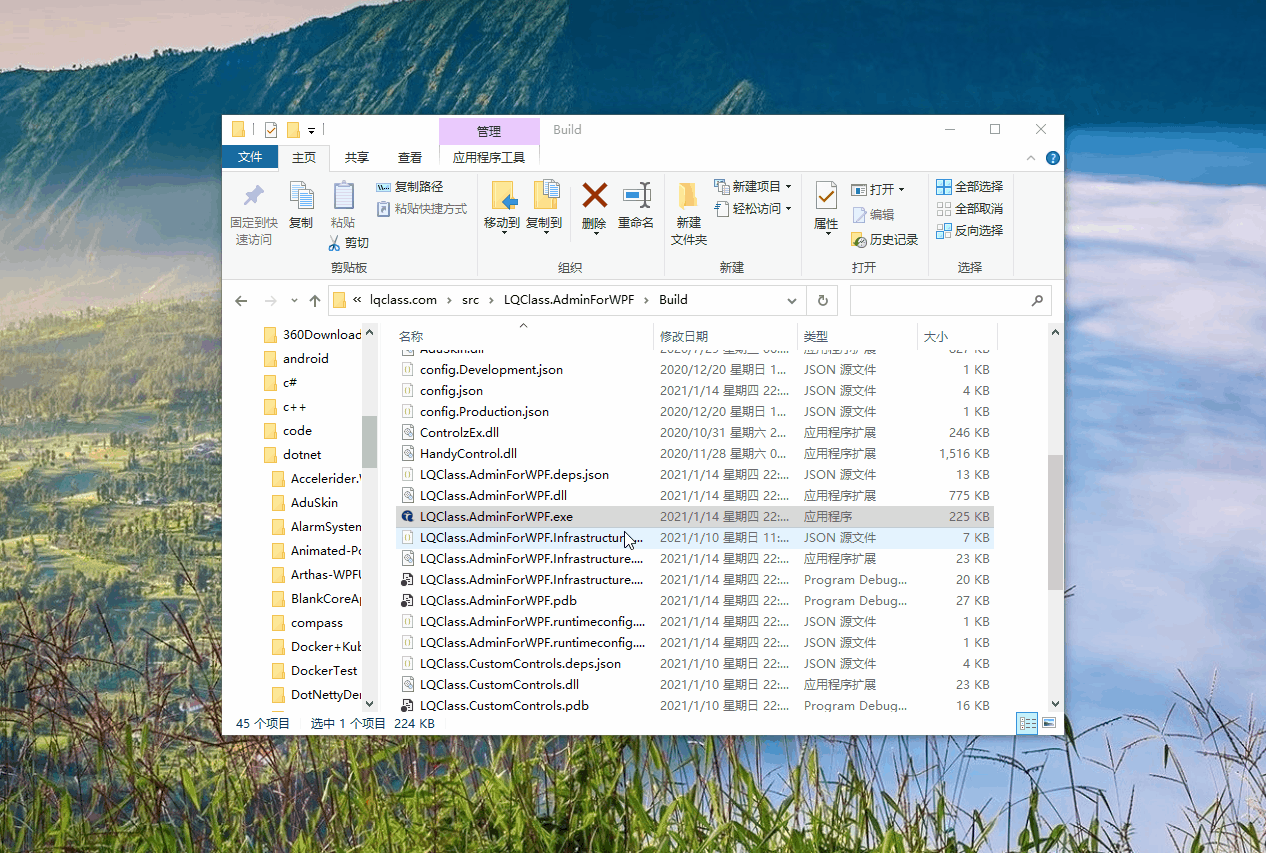This screenshot has height=853, width=1266.
Task: Click Paste shortcut (粘贴快捷方式)
Action: coord(422,209)
